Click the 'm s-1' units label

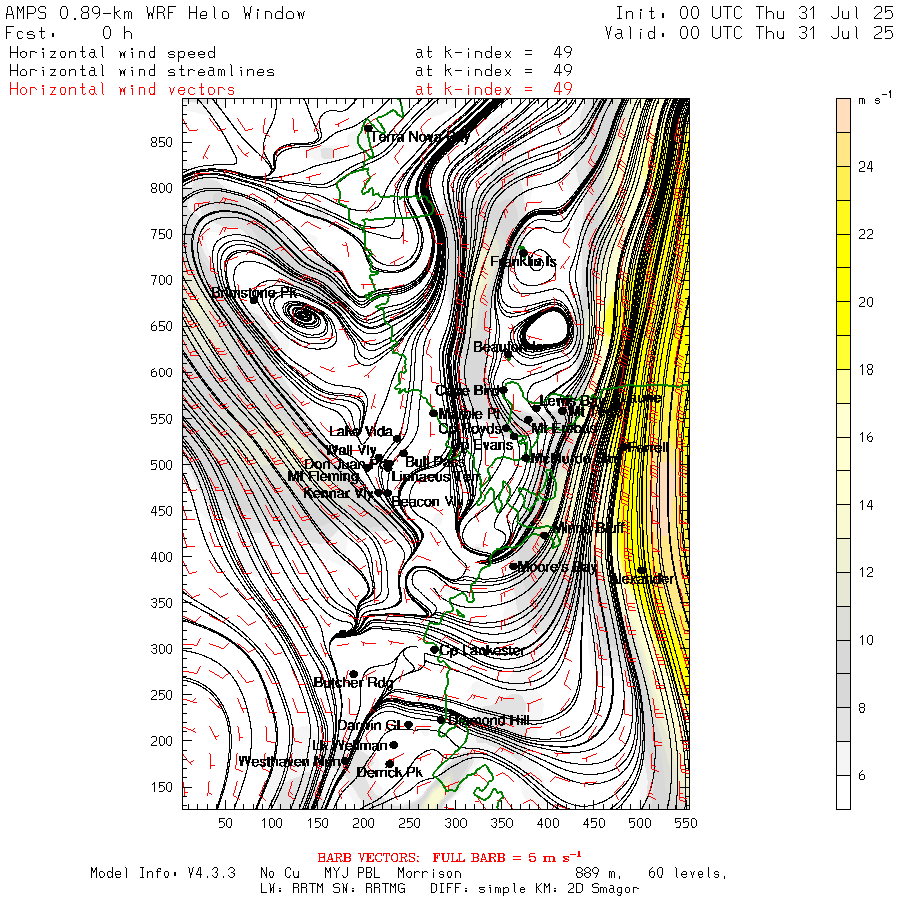click(x=875, y=98)
